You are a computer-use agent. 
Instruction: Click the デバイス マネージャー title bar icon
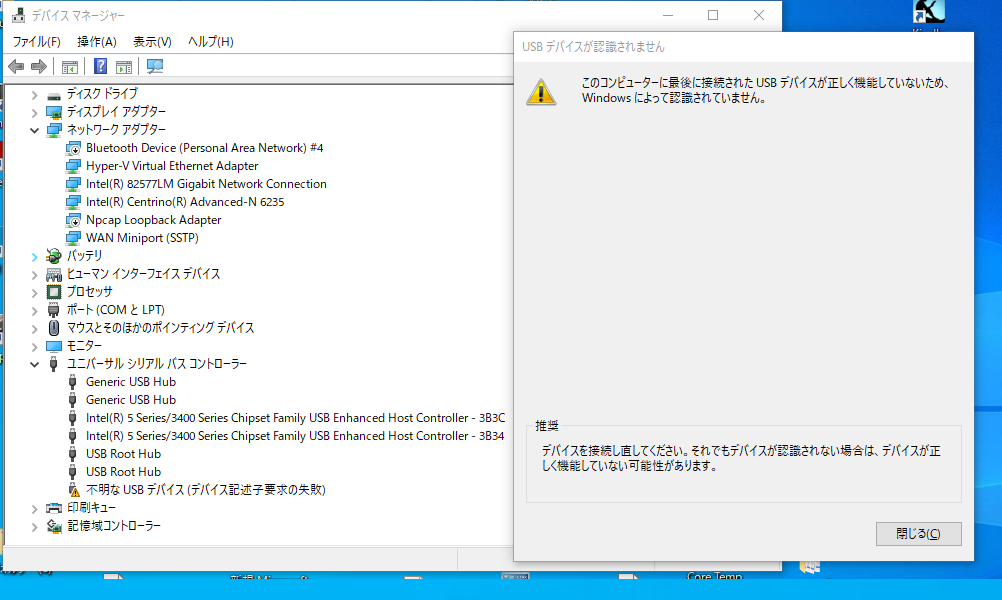coord(18,15)
